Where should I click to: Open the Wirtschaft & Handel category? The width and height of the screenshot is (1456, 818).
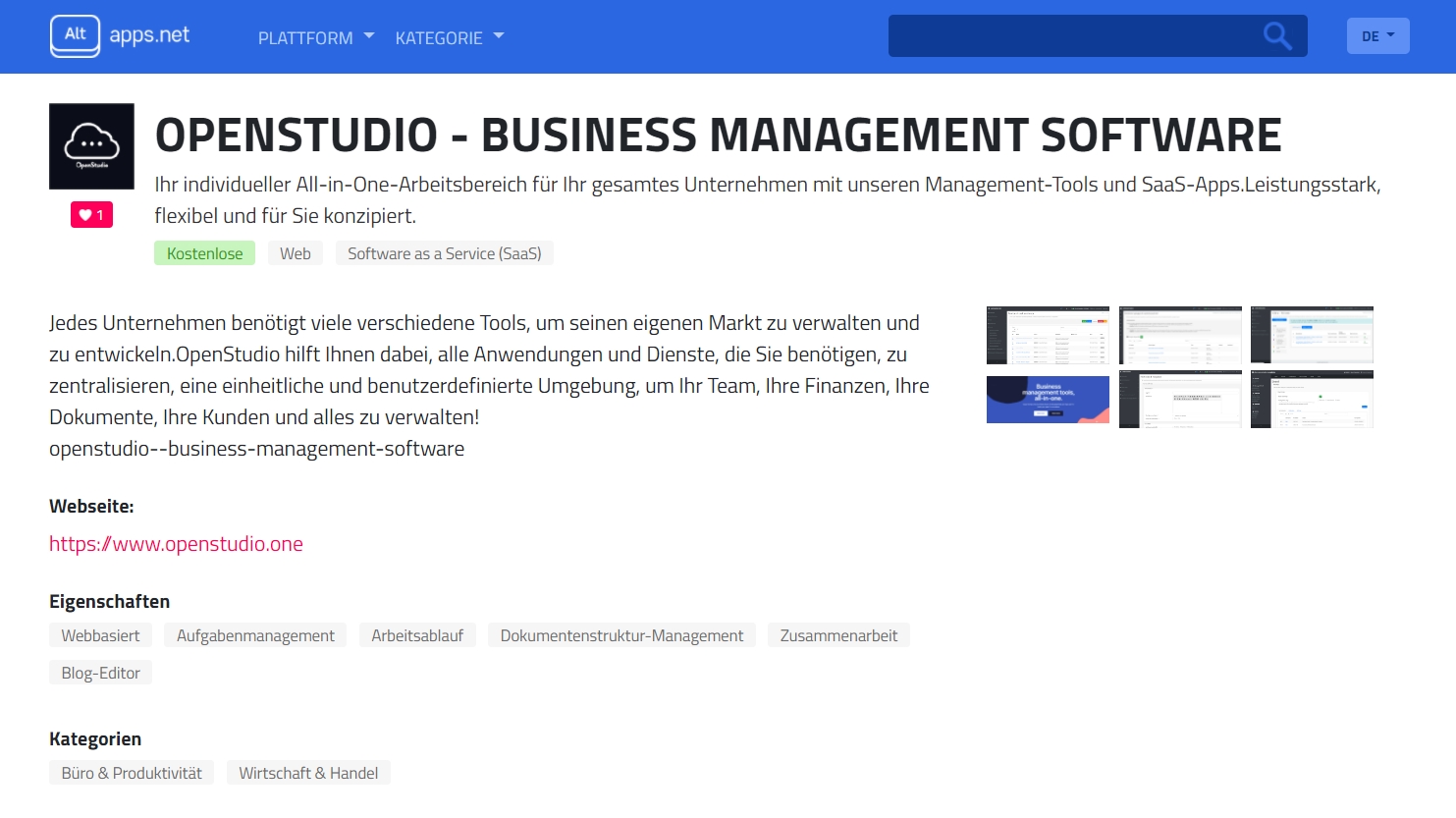308,773
